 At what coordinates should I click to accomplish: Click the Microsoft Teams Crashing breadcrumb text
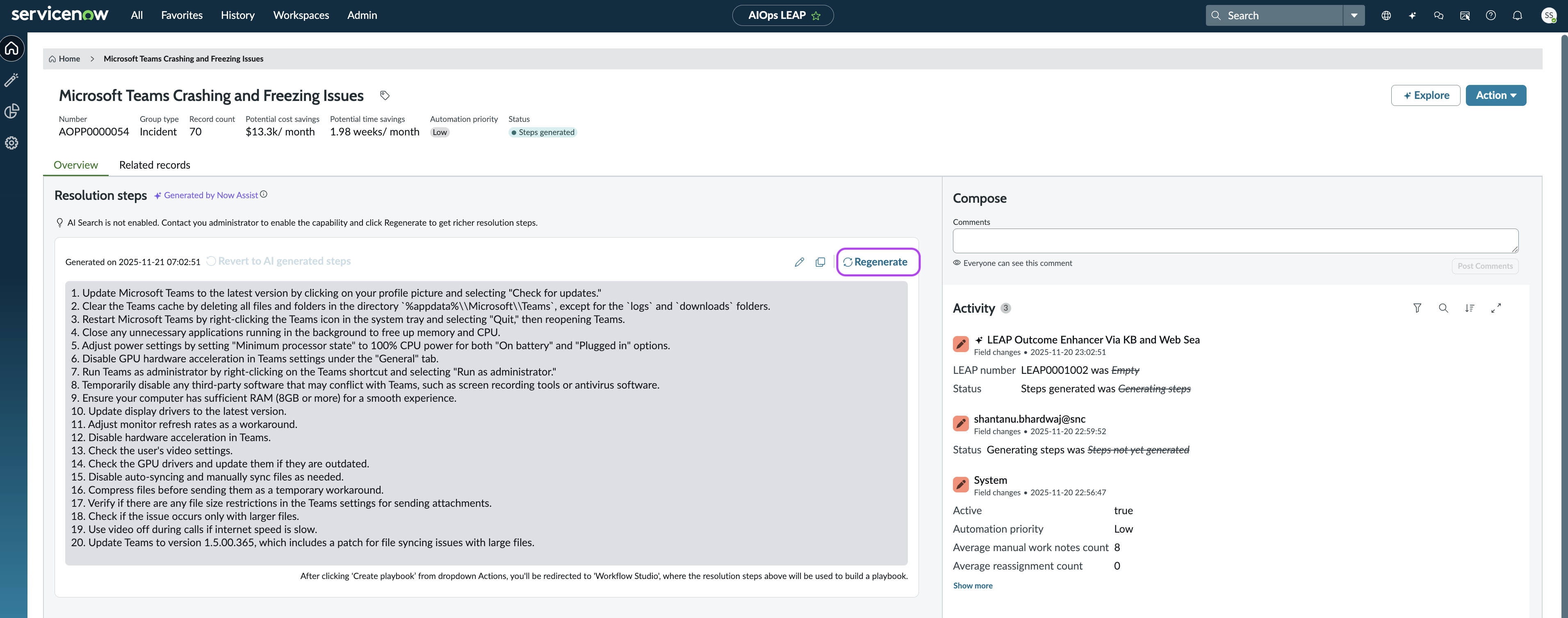pyautogui.click(x=183, y=59)
